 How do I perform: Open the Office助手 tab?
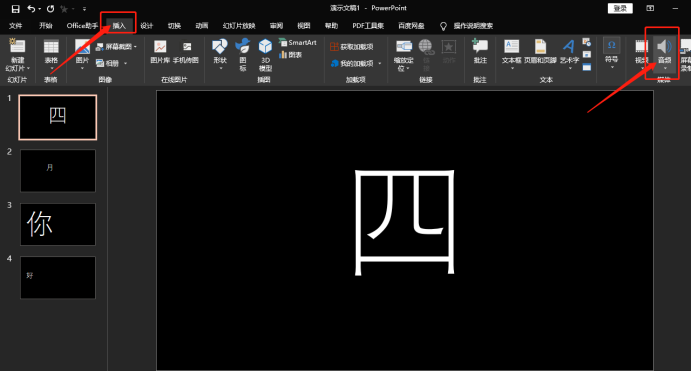point(82,26)
